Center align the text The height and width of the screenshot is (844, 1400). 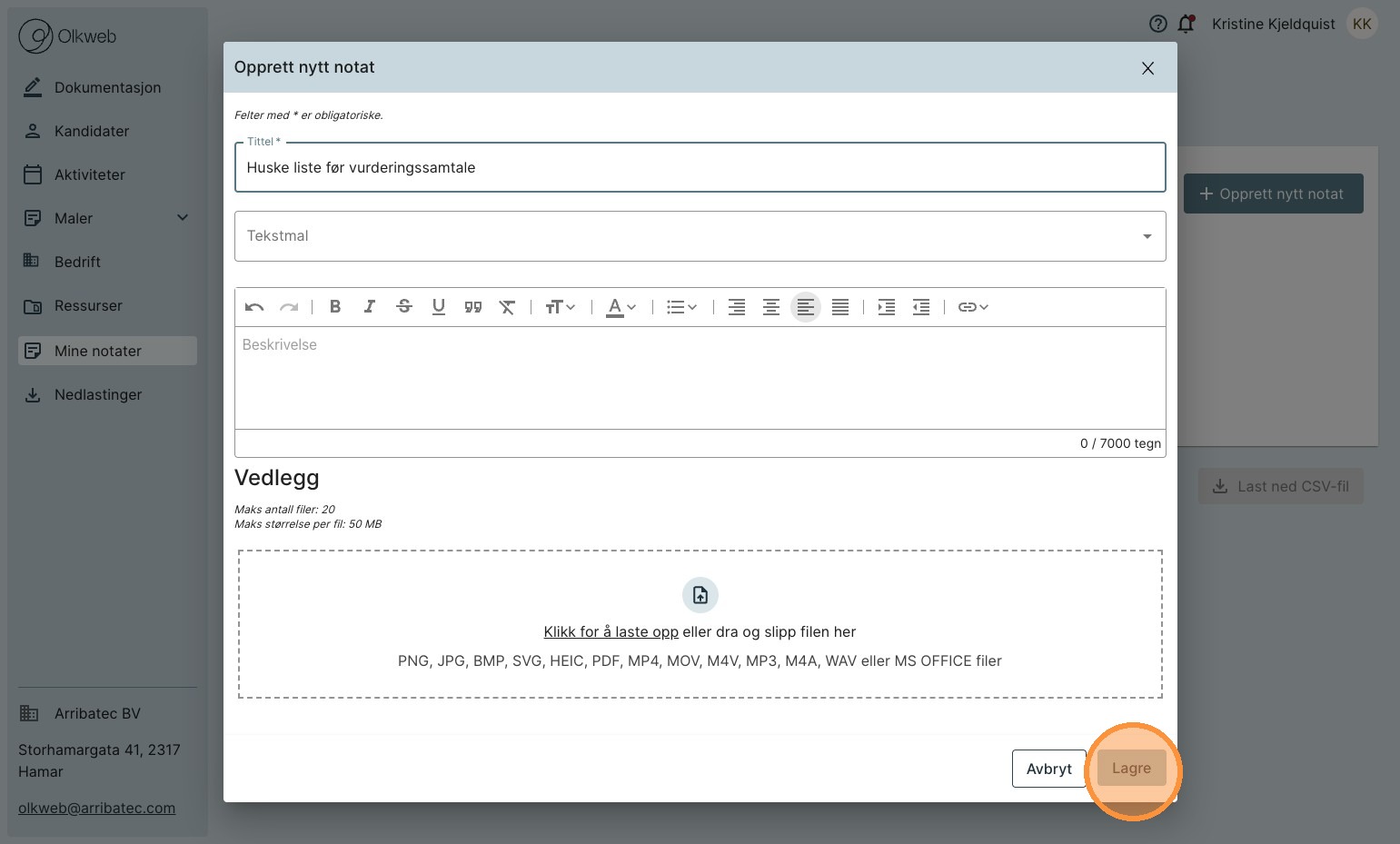coord(771,307)
